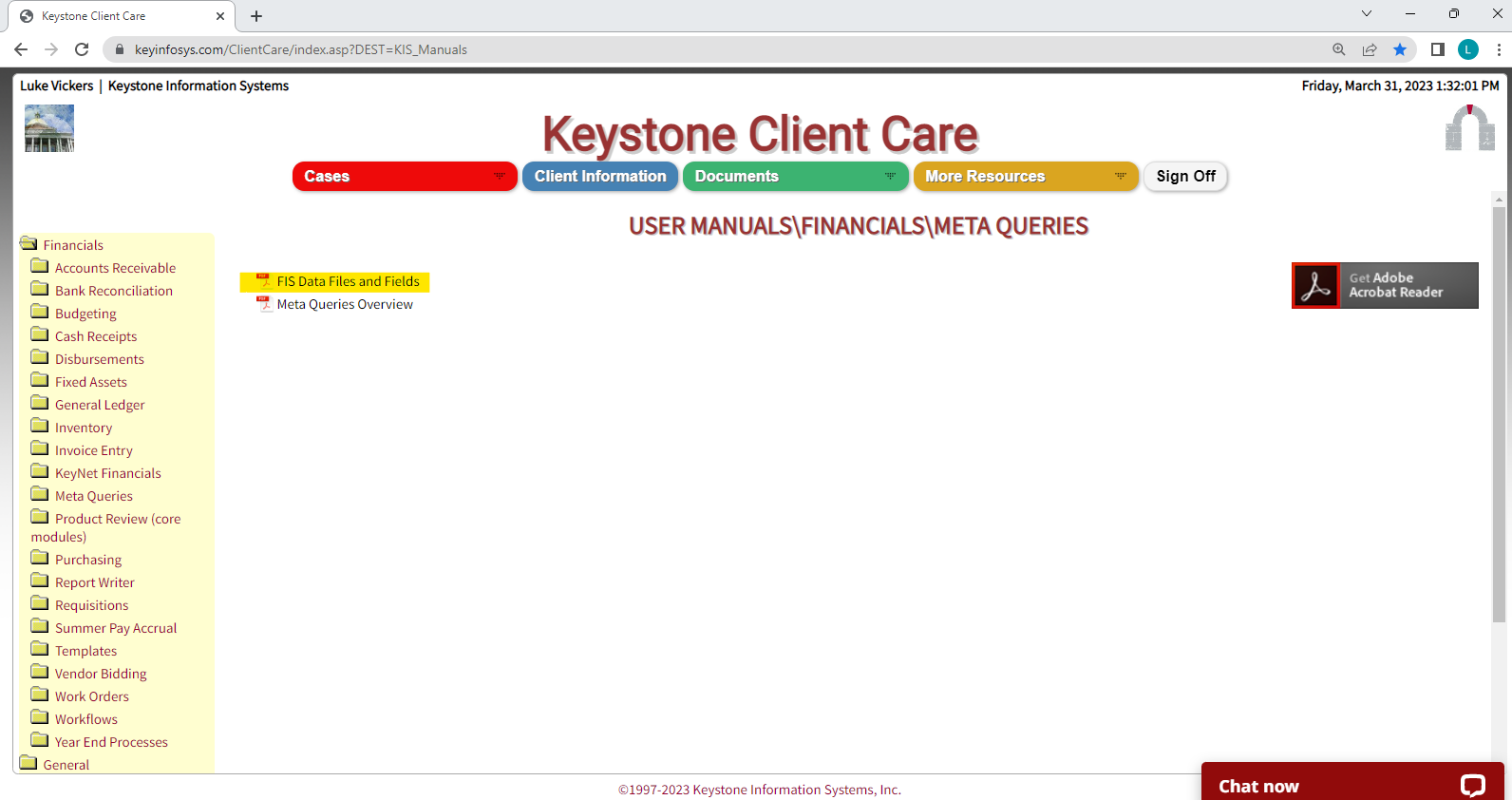Open the Work Orders folder
Image resolution: width=1512 pixels, height=800 pixels.
[91, 696]
